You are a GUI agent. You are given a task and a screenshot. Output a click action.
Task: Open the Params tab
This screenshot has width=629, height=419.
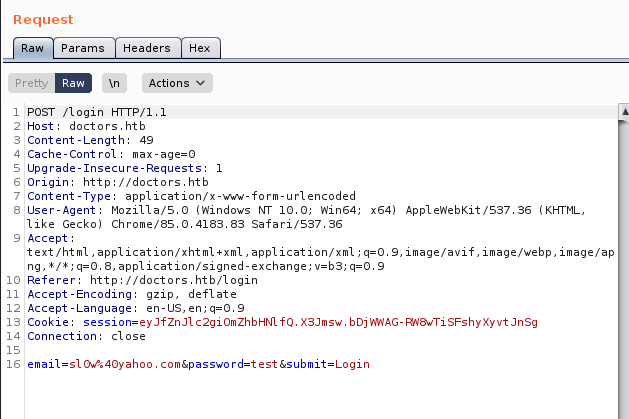82,48
